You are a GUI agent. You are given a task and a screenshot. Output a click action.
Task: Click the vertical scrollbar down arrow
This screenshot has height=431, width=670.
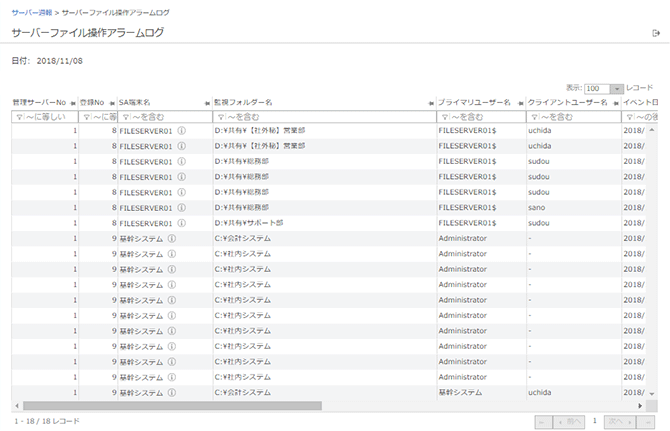(x=652, y=392)
